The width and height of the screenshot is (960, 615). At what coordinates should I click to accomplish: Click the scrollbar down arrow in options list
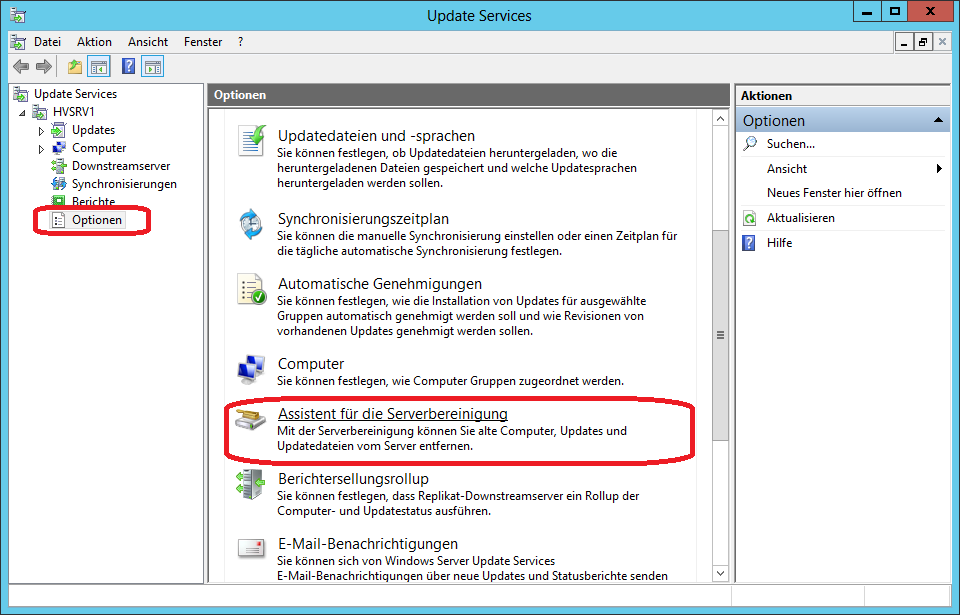pyautogui.click(x=721, y=573)
